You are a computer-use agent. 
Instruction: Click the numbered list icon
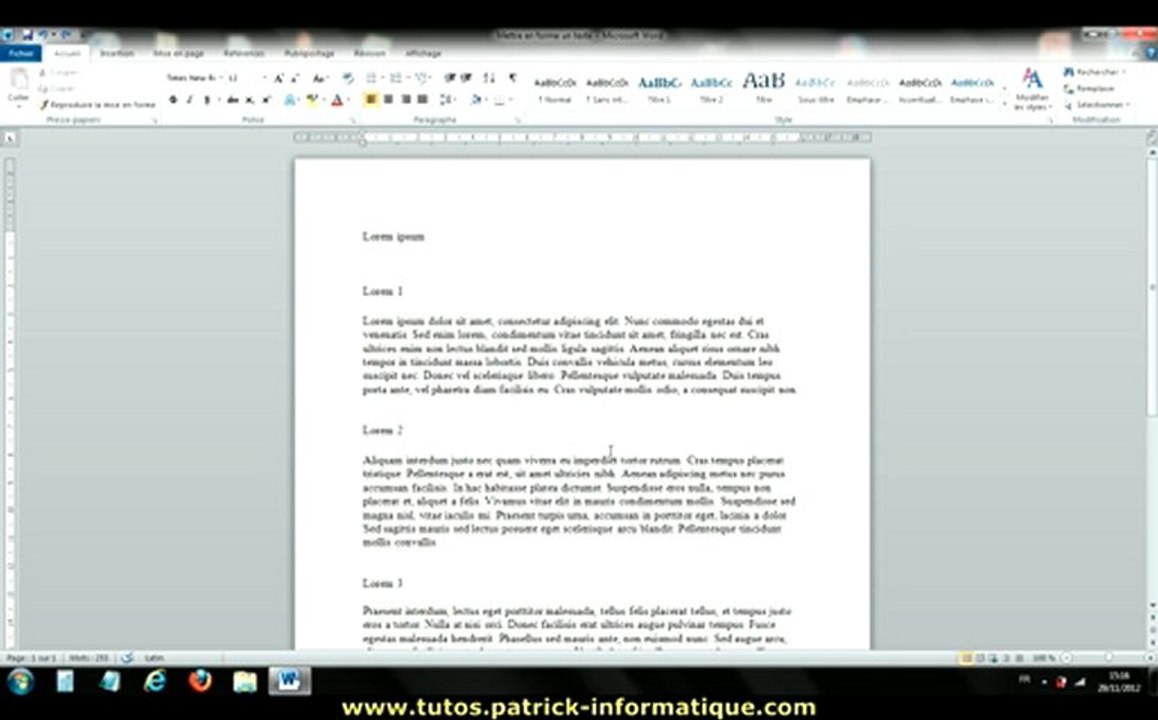pyautogui.click(x=396, y=78)
